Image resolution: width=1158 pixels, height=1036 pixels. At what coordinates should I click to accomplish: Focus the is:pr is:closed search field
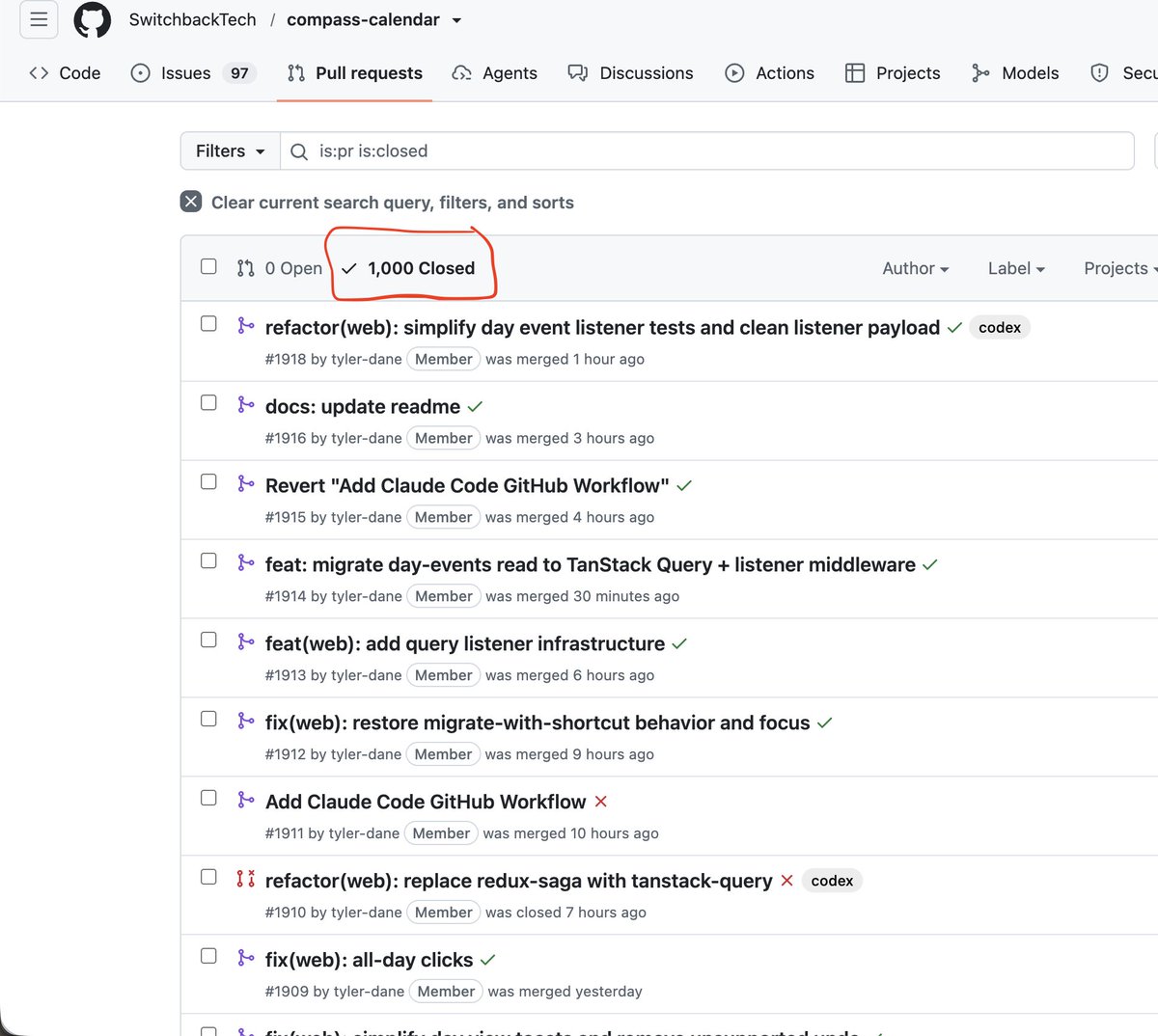pos(706,150)
